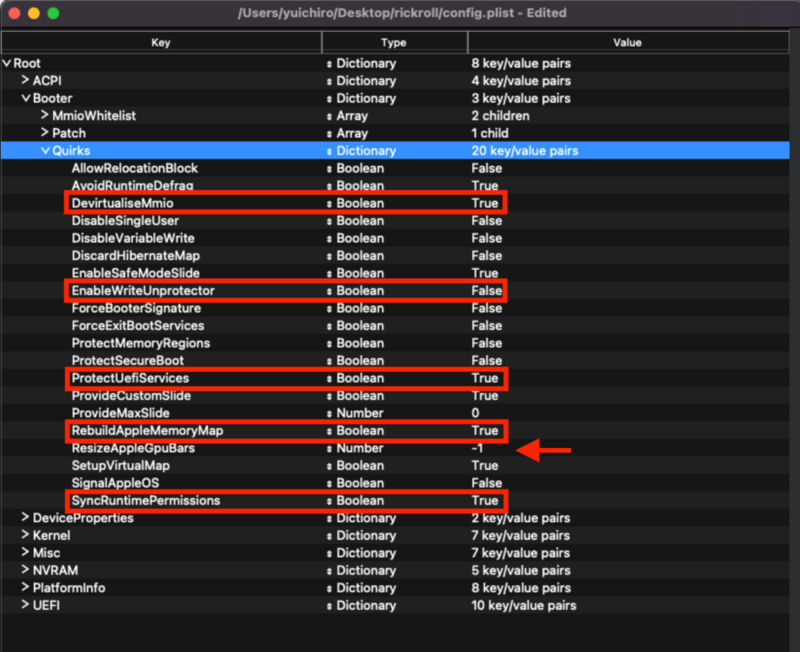The height and width of the screenshot is (652, 800).
Task: Select the ForceBooterSignature key
Action: [136, 308]
